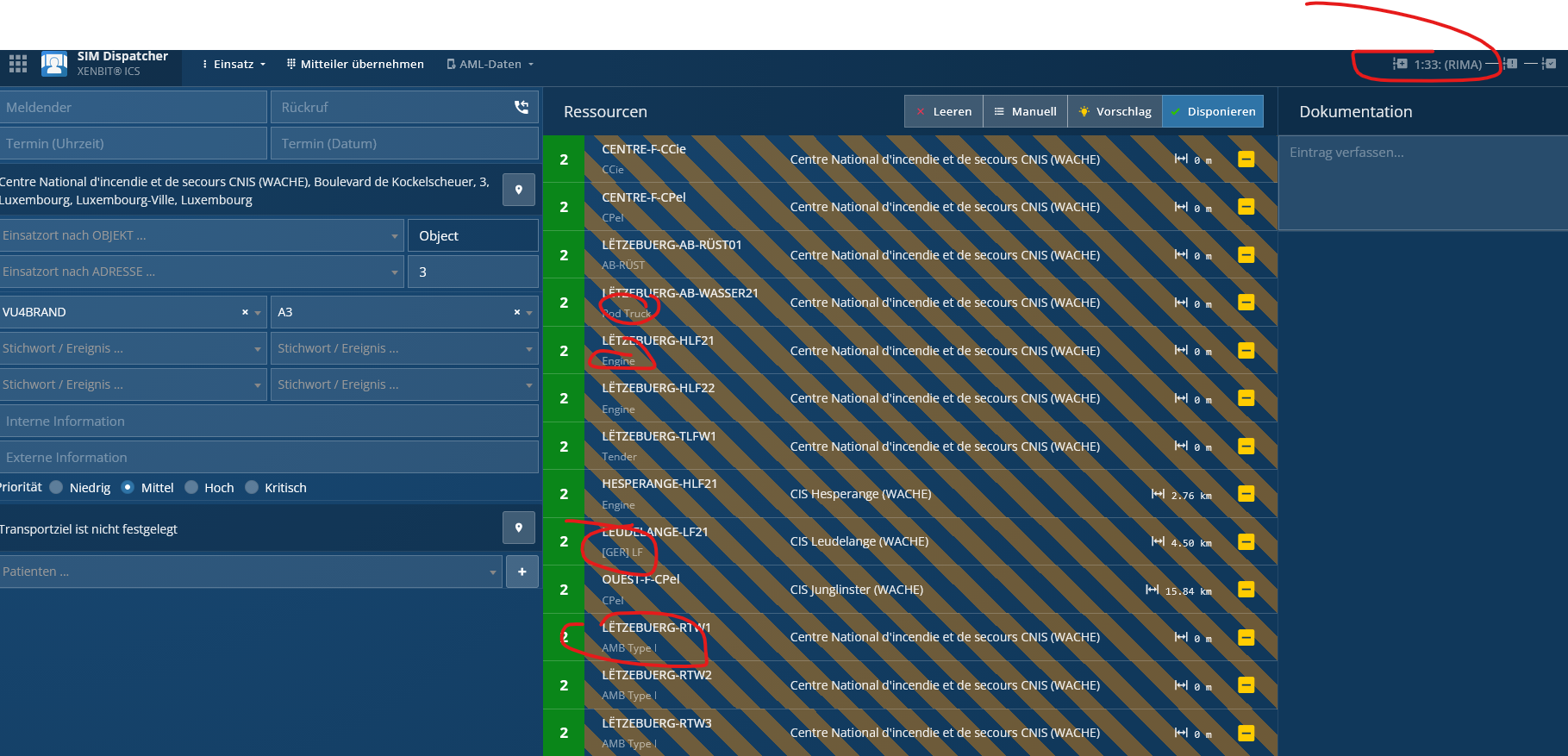Screen dimensions: 1568x756
Task: Choose Kritisch priority
Action: click(252, 487)
